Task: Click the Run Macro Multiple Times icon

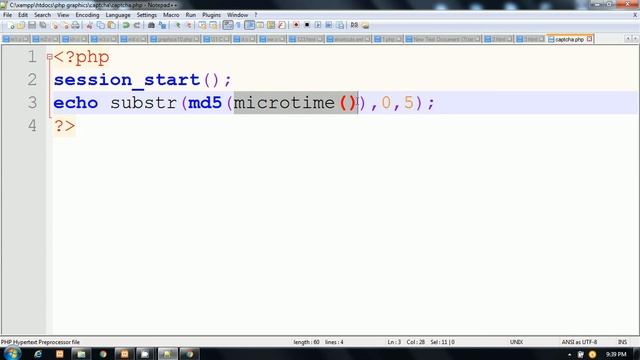Action: pyautogui.click(x=329, y=25)
